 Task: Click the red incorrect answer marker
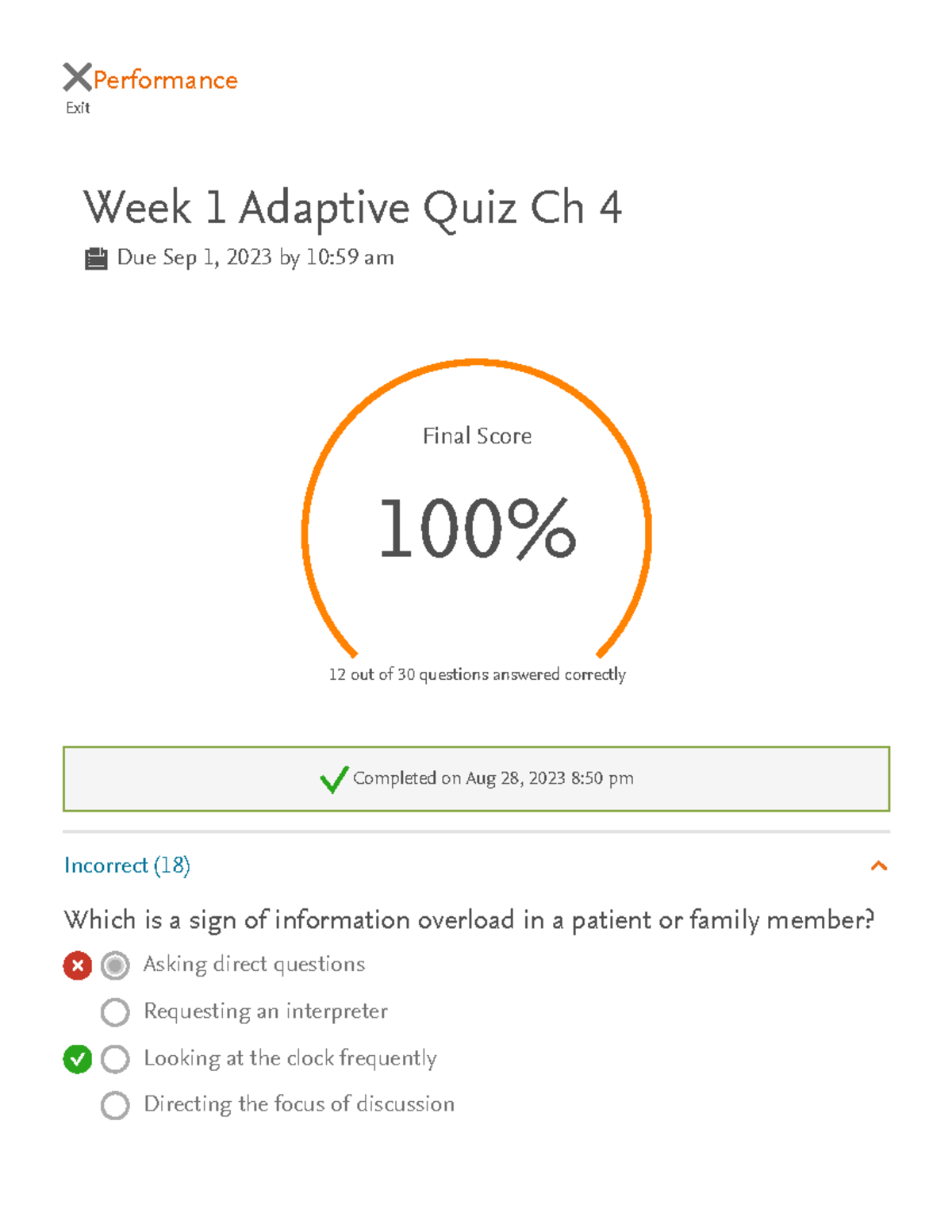(x=78, y=965)
